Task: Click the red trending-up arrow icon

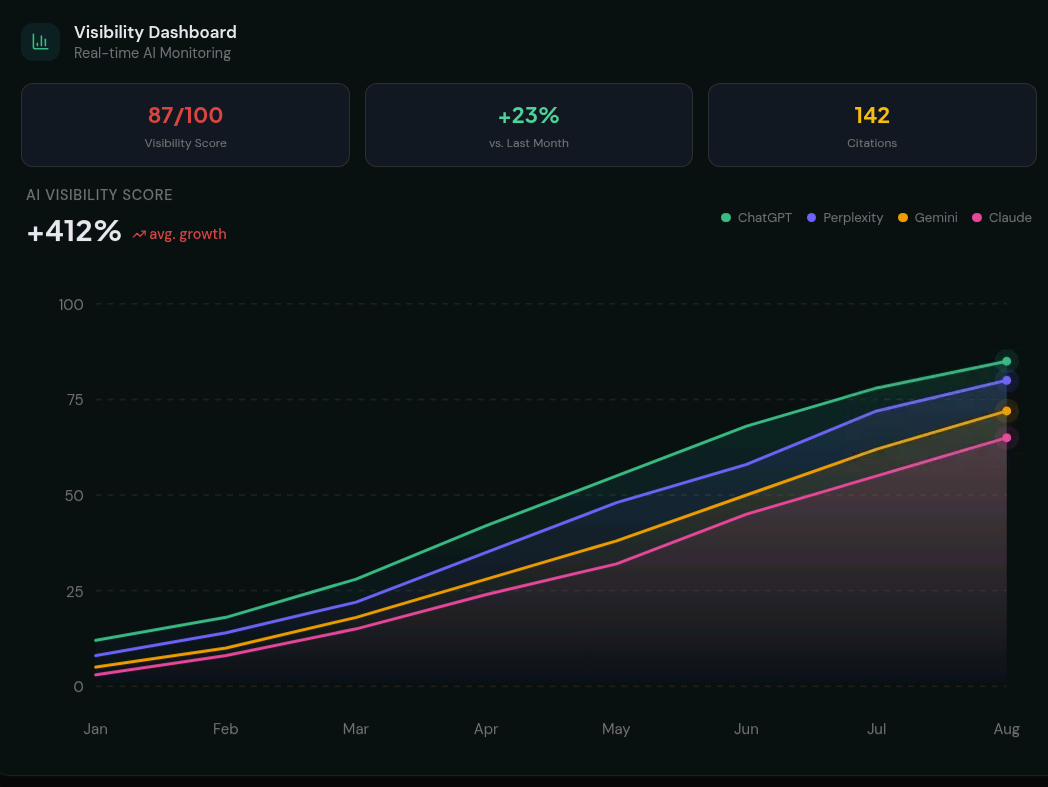Action: (x=139, y=235)
